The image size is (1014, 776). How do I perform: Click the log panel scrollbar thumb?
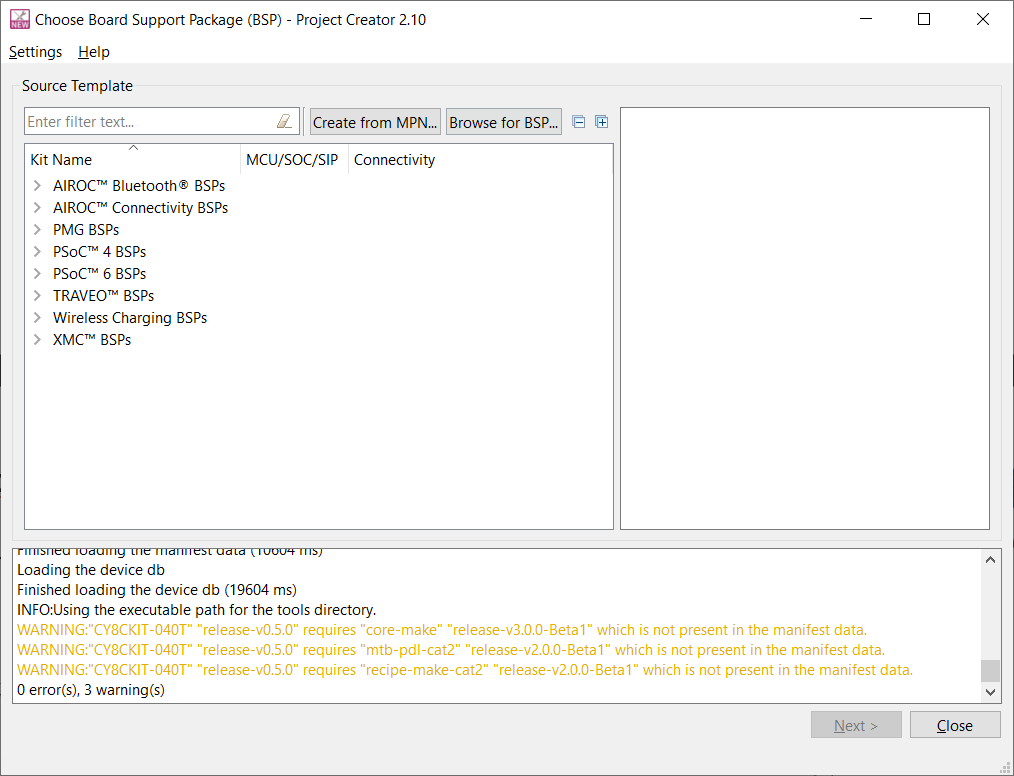tap(990, 671)
